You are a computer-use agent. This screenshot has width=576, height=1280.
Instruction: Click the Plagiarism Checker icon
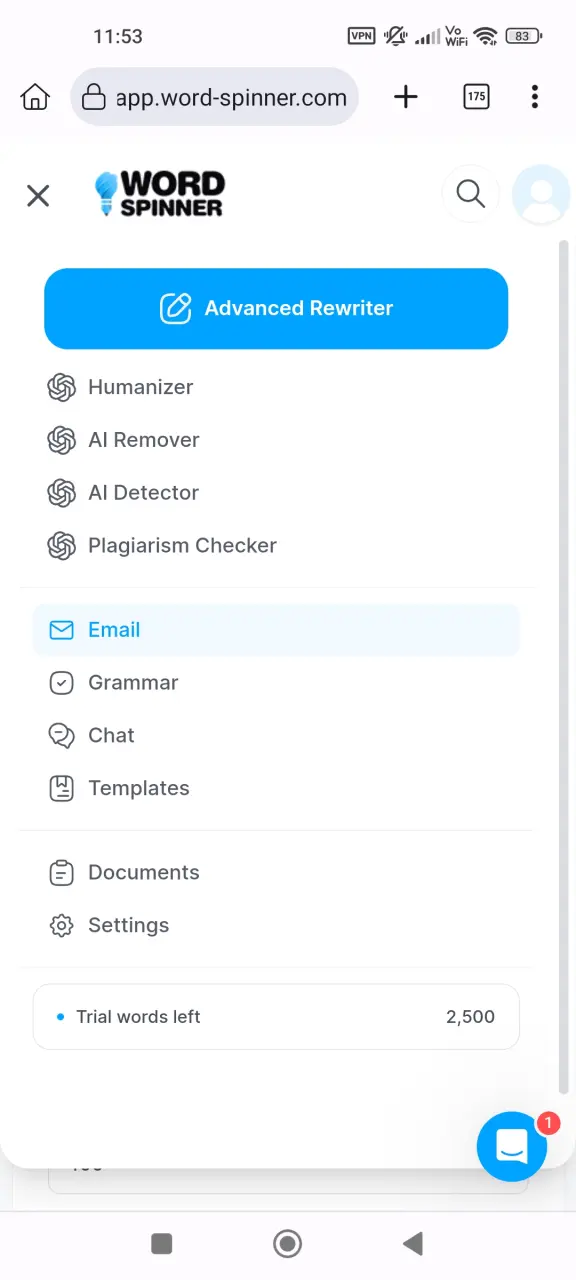[x=62, y=546]
